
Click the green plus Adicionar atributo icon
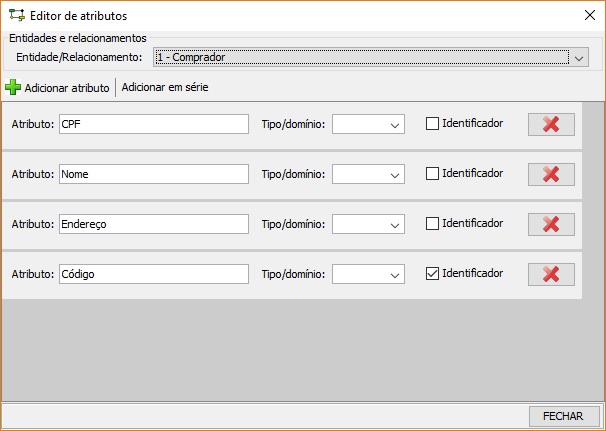(13, 87)
